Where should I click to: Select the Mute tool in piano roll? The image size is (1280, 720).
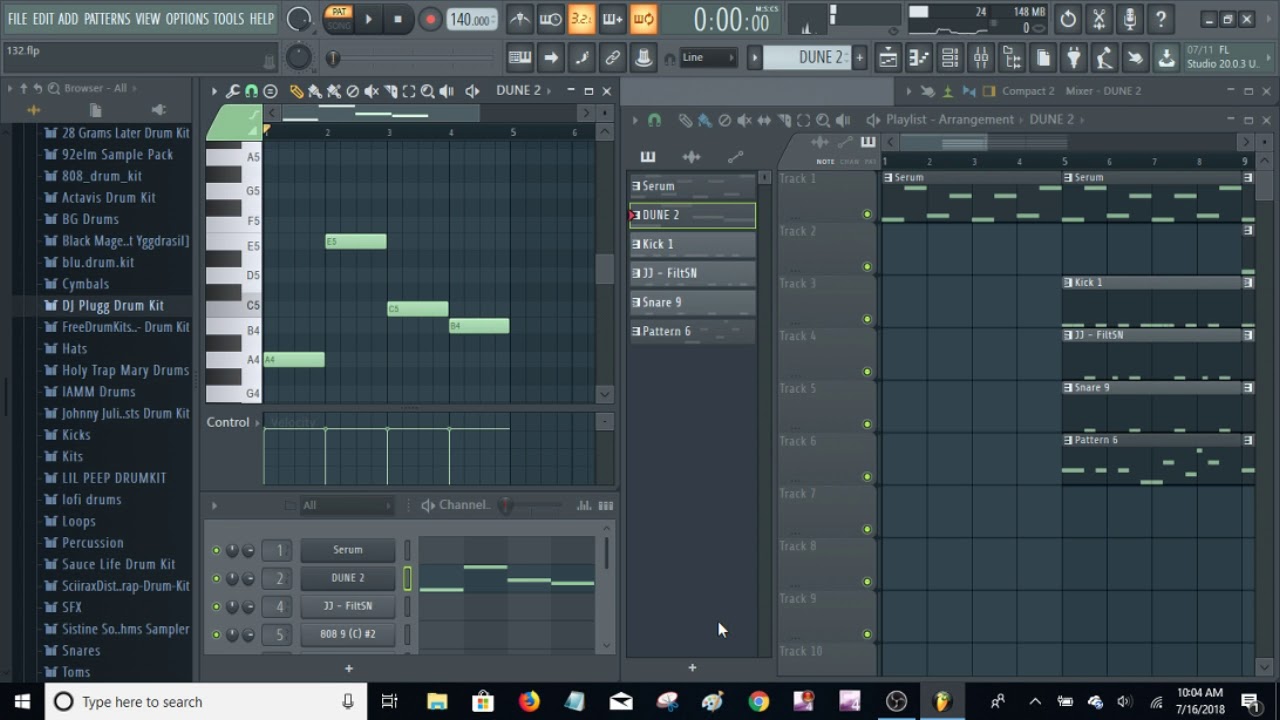(x=371, y=91)
